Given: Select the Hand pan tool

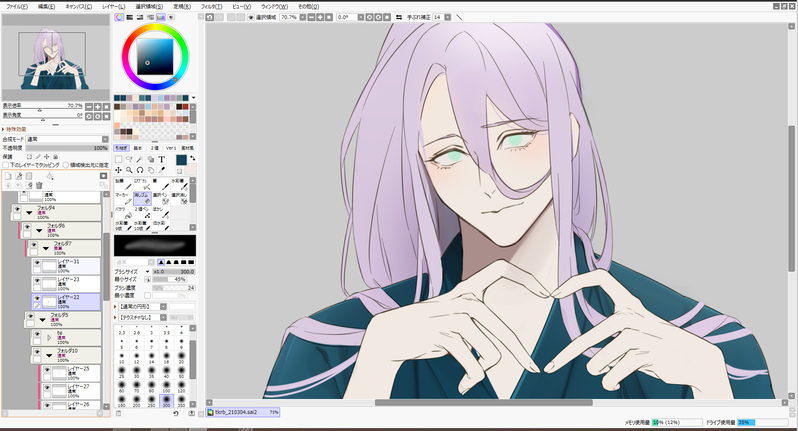Looking at the screenshot, I should 151,170.
